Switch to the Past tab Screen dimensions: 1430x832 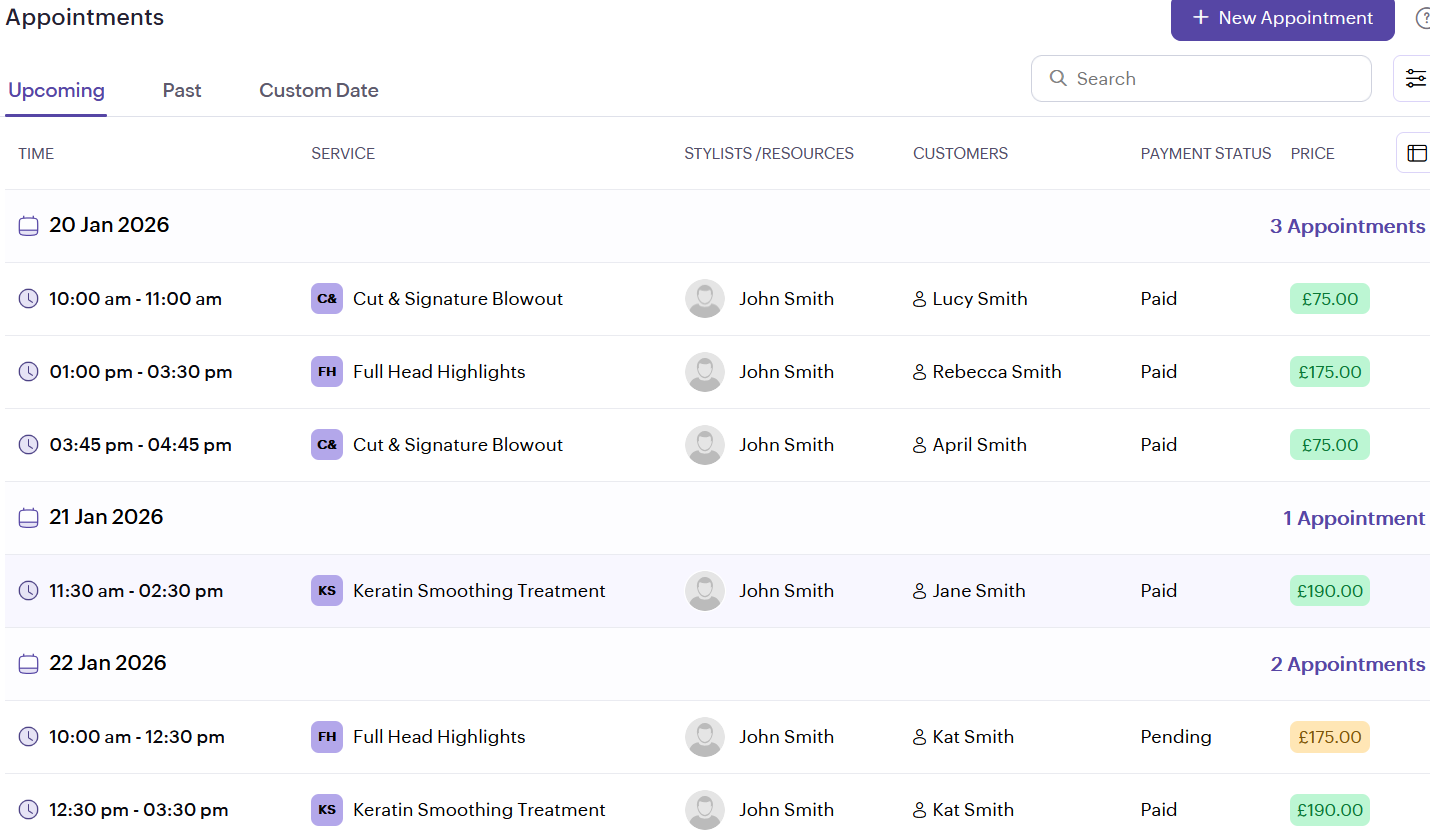point(181,90)
